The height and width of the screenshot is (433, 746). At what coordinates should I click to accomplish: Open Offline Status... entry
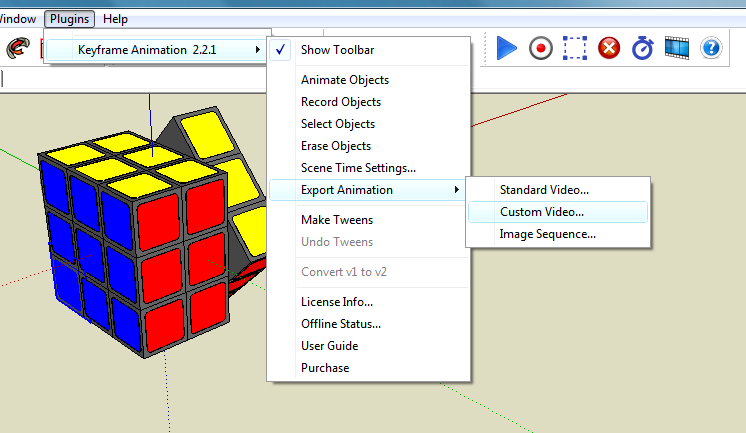pos(341,324)
